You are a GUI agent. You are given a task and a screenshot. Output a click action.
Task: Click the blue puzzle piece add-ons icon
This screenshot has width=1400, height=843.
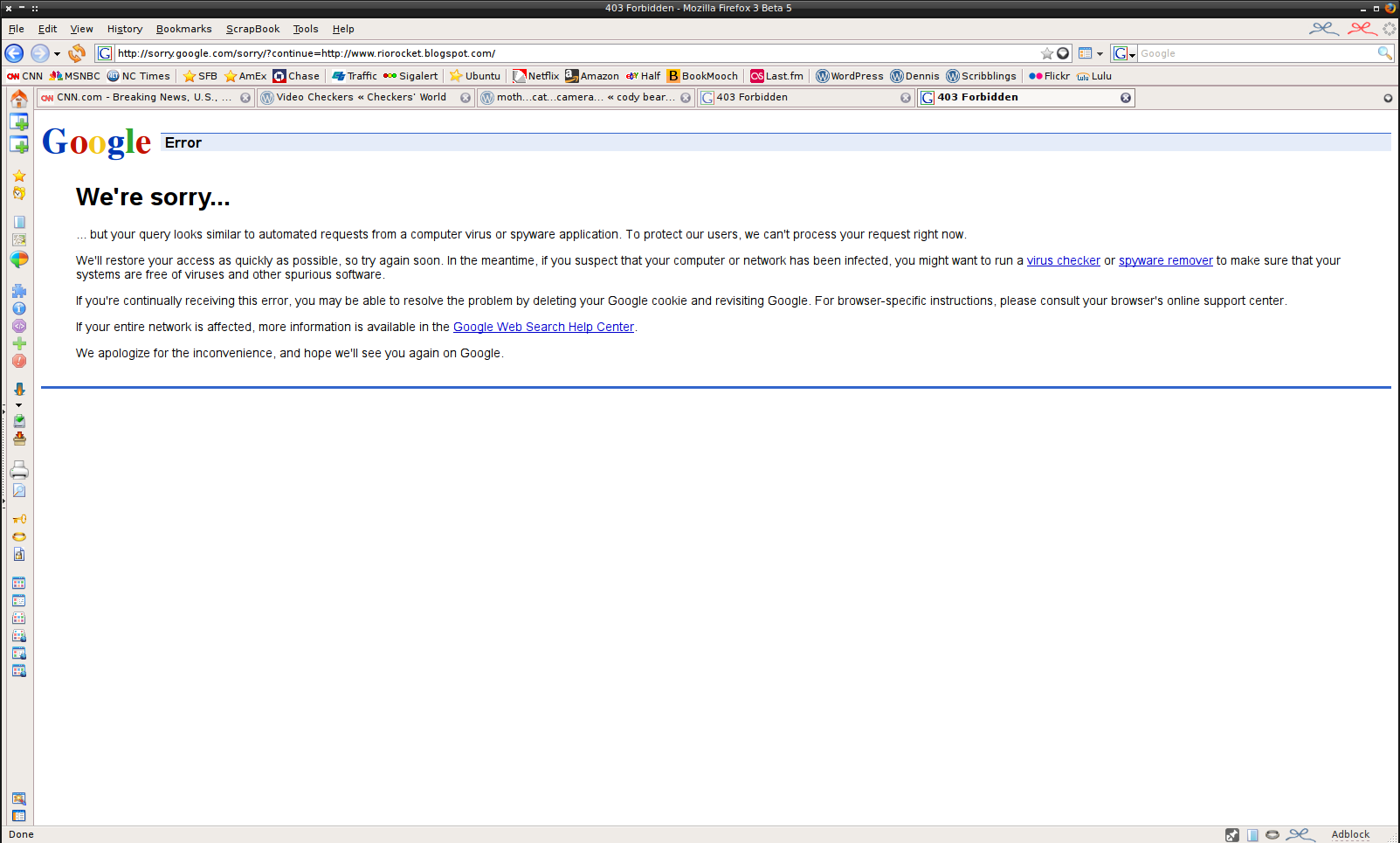(19, 291)
